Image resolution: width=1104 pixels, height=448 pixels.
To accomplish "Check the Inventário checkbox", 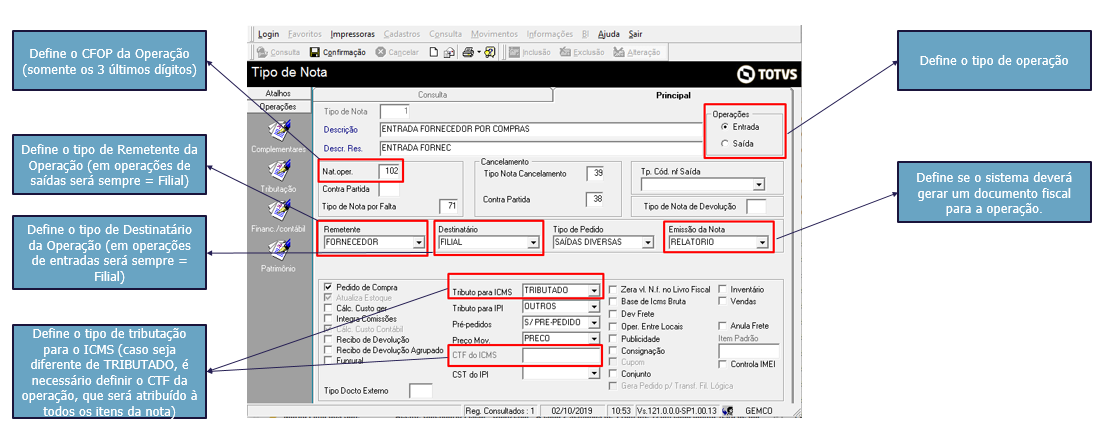I will coord(723,290).
